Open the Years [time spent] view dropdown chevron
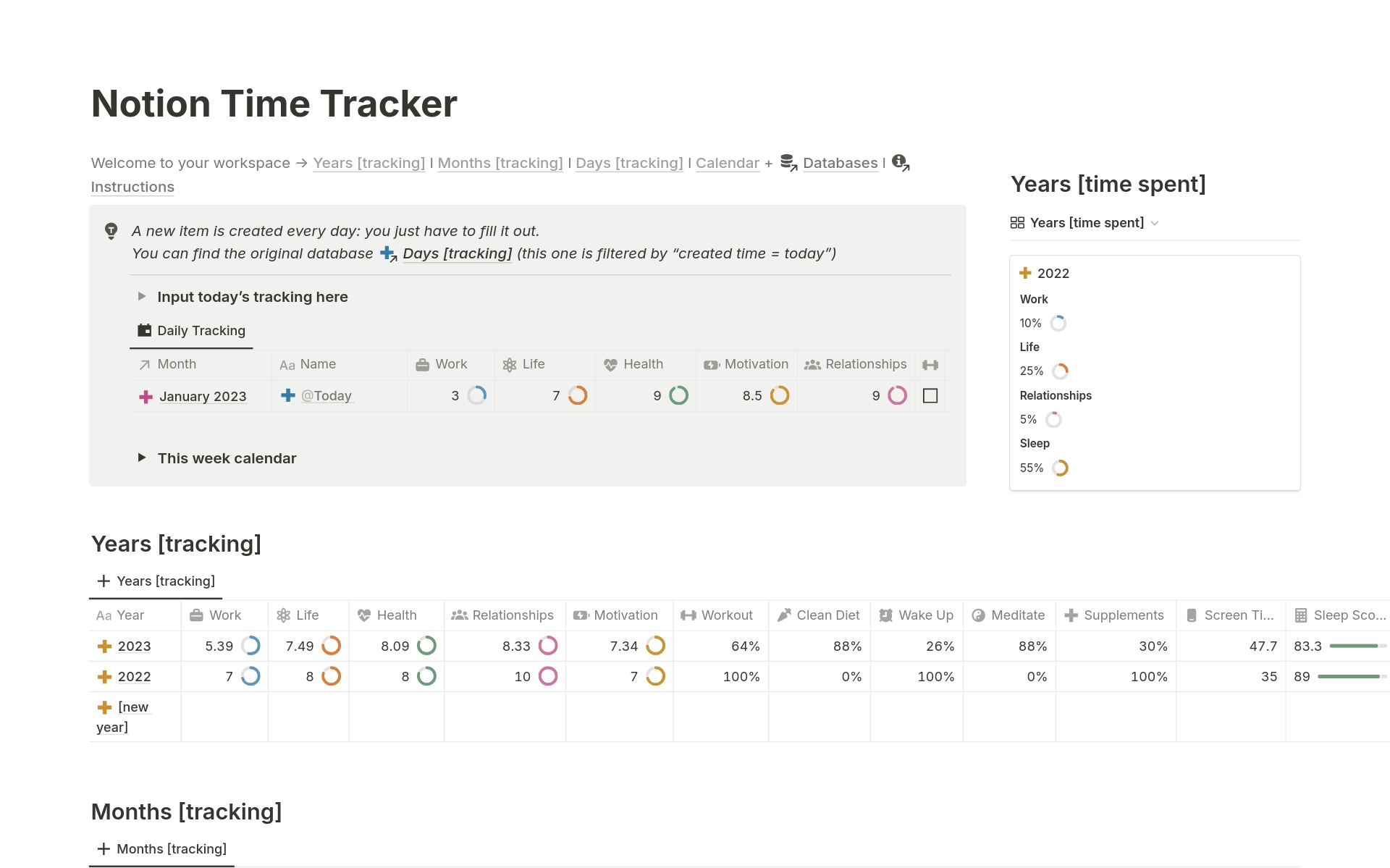This screenshot has height=868, width=1390. 1155,223
